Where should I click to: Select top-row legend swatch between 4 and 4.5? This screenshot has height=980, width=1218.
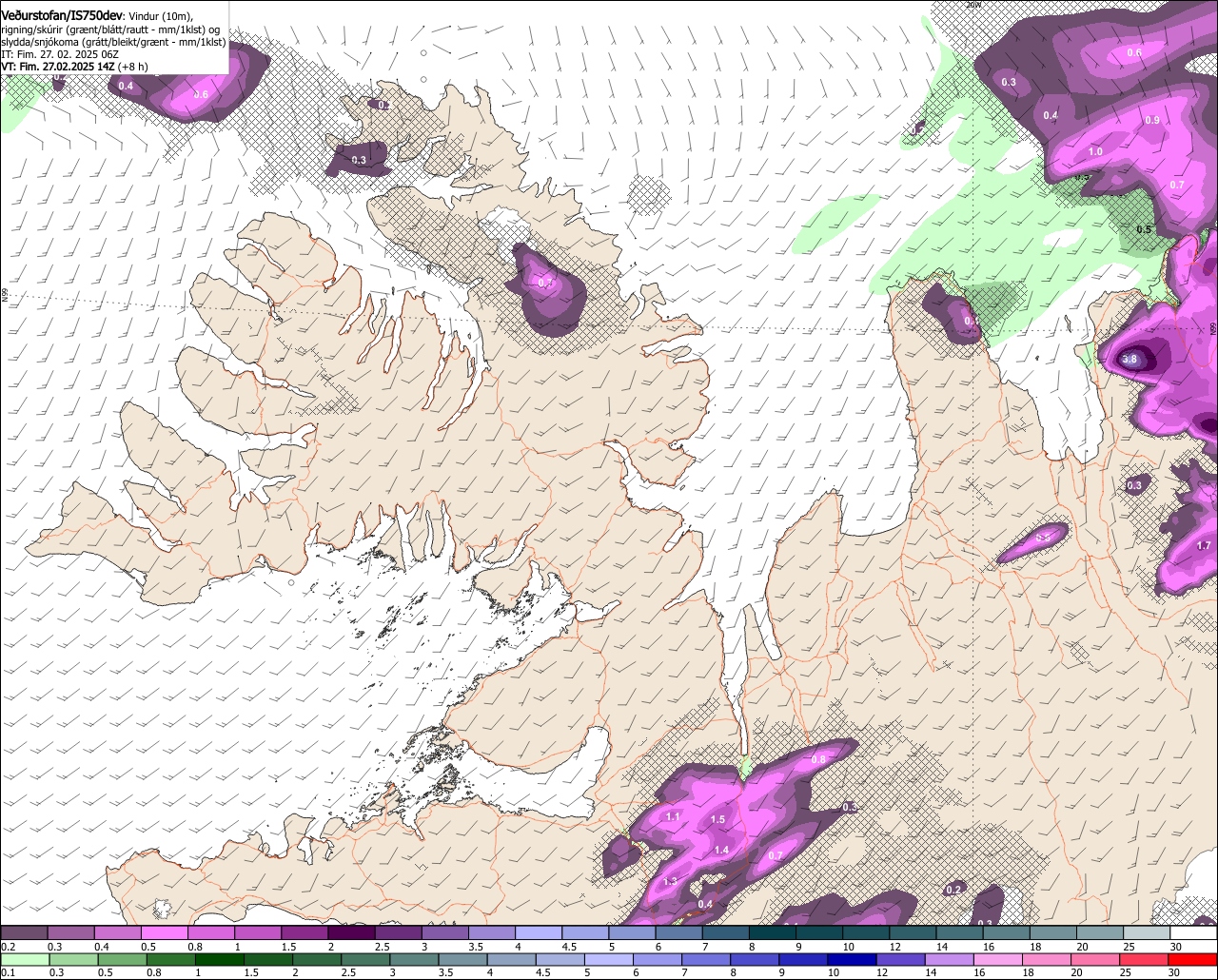click(x=539, y=932)
